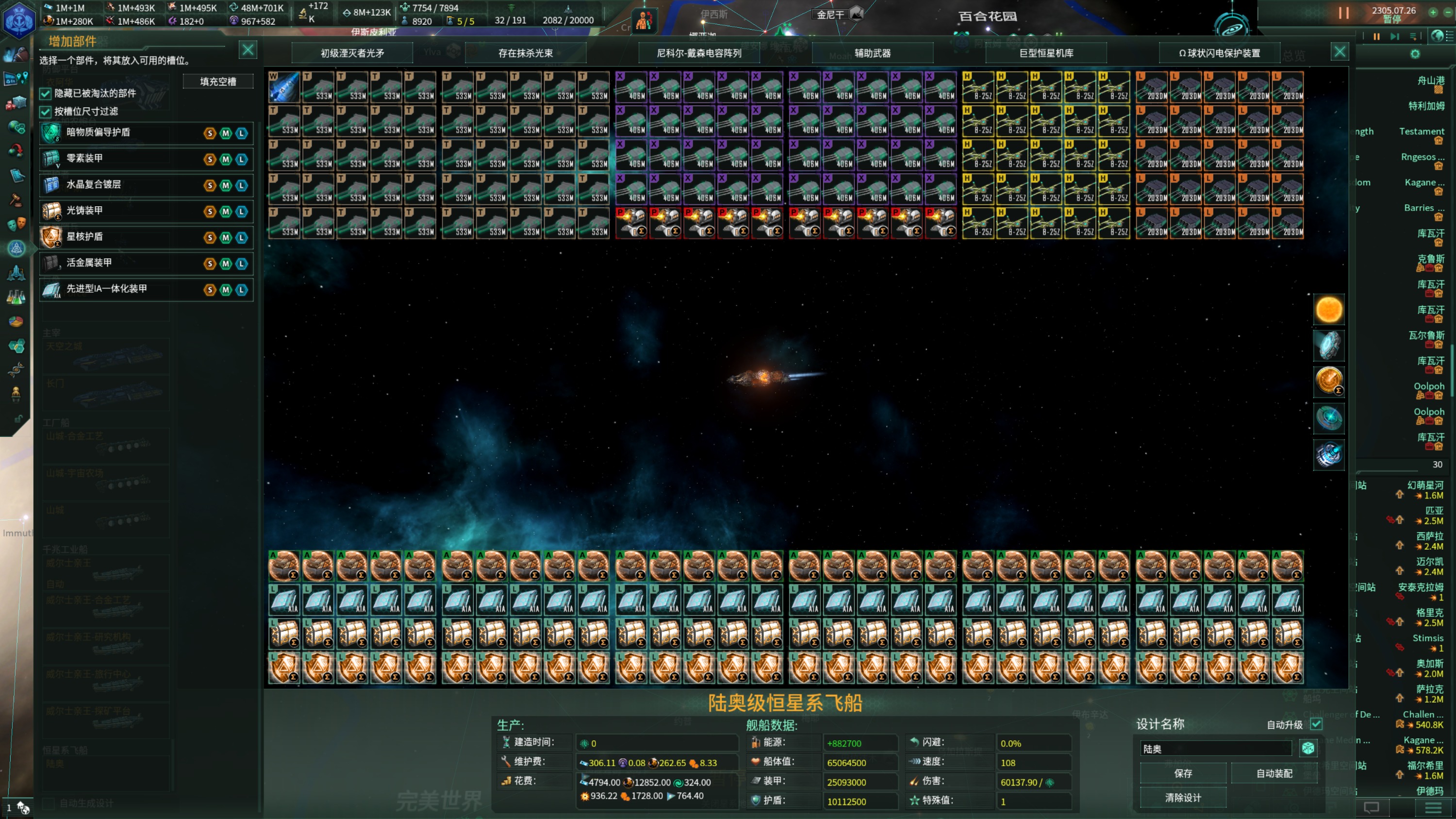Open the 初级湮灭者光矛 section selector
Viewport: 1456px width, 819px height.
[x=352, y=52]
